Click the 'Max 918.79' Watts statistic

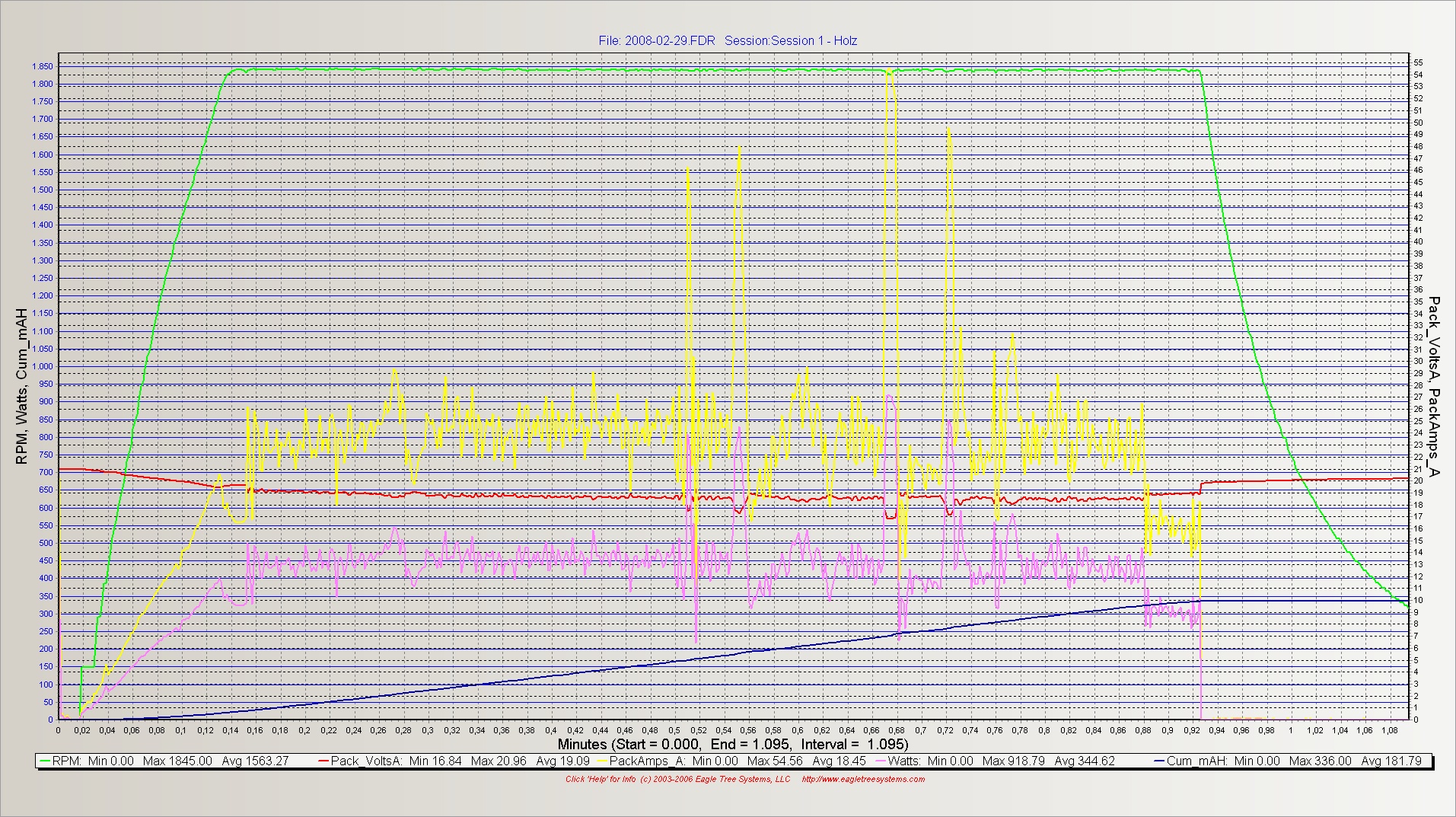[1014, 761]
